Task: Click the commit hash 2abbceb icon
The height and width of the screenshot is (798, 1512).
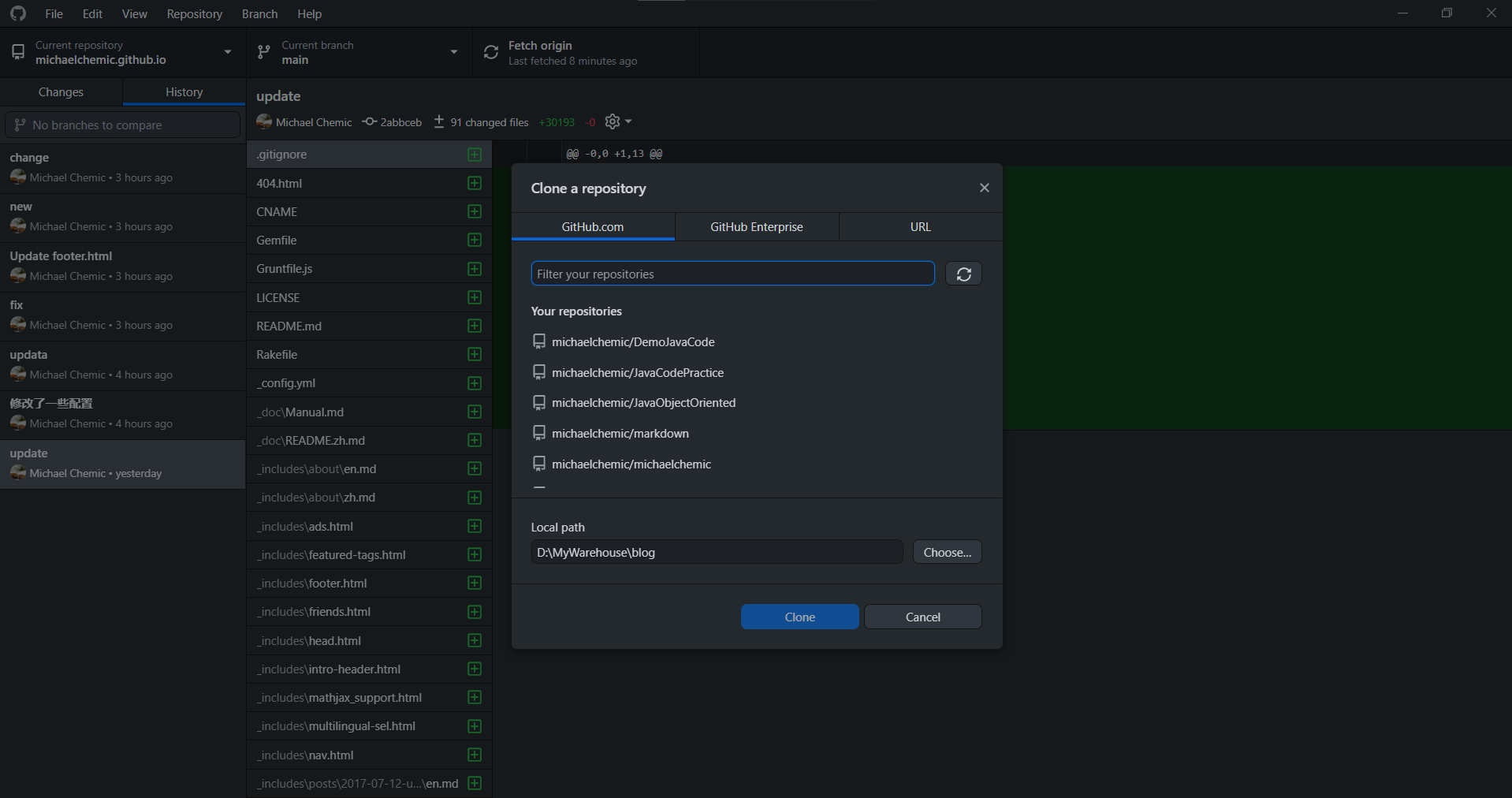Action: click(369, 121)
